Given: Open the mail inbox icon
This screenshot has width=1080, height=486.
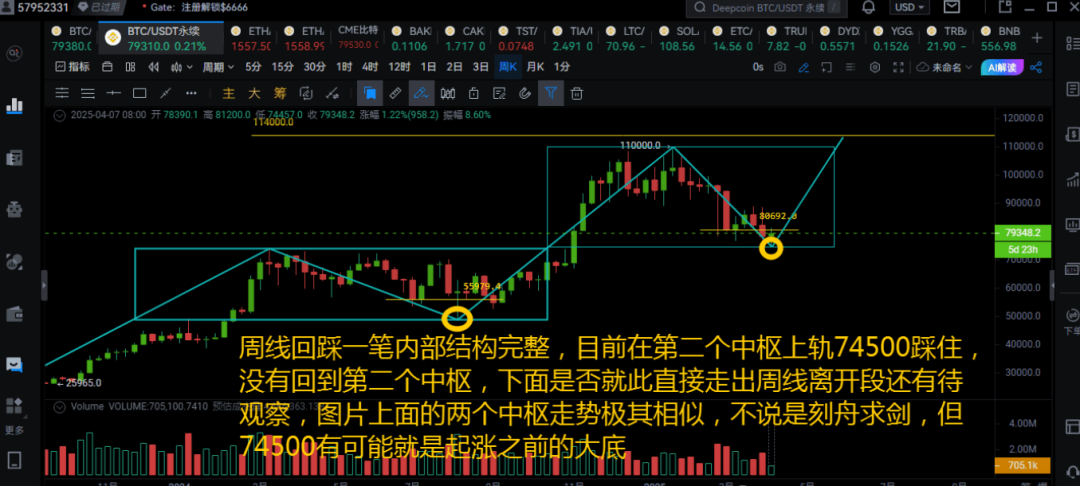Looking at the screenshot, I should point(952,7).
